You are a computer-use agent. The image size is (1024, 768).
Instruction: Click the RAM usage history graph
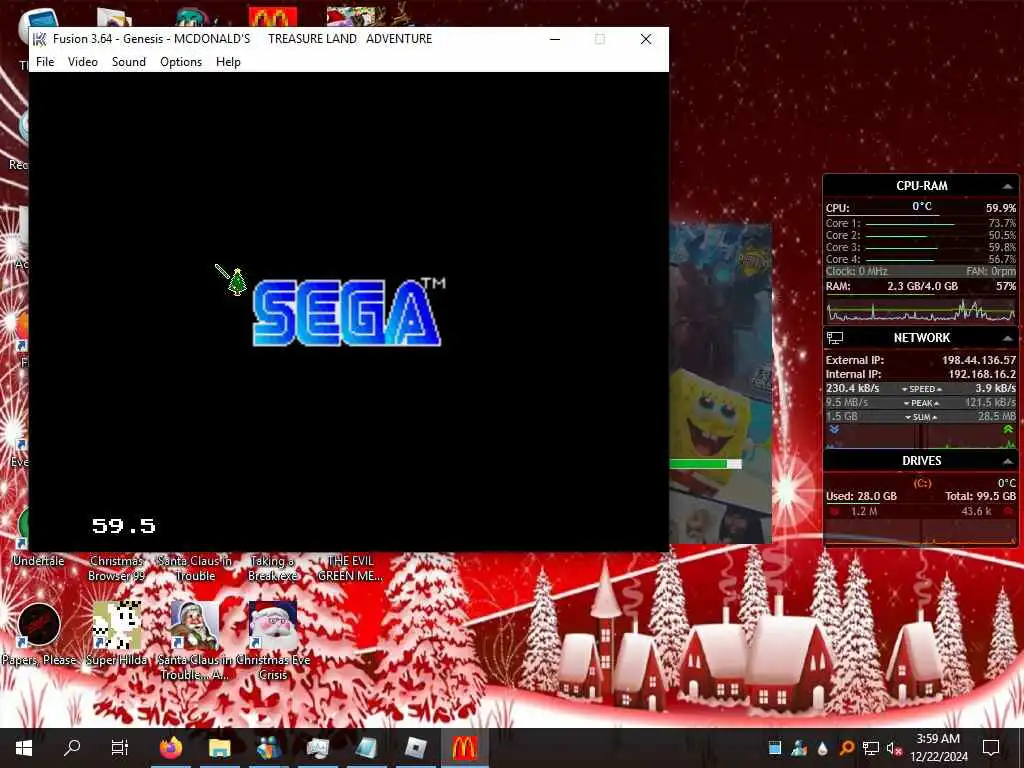pos(921,310)
